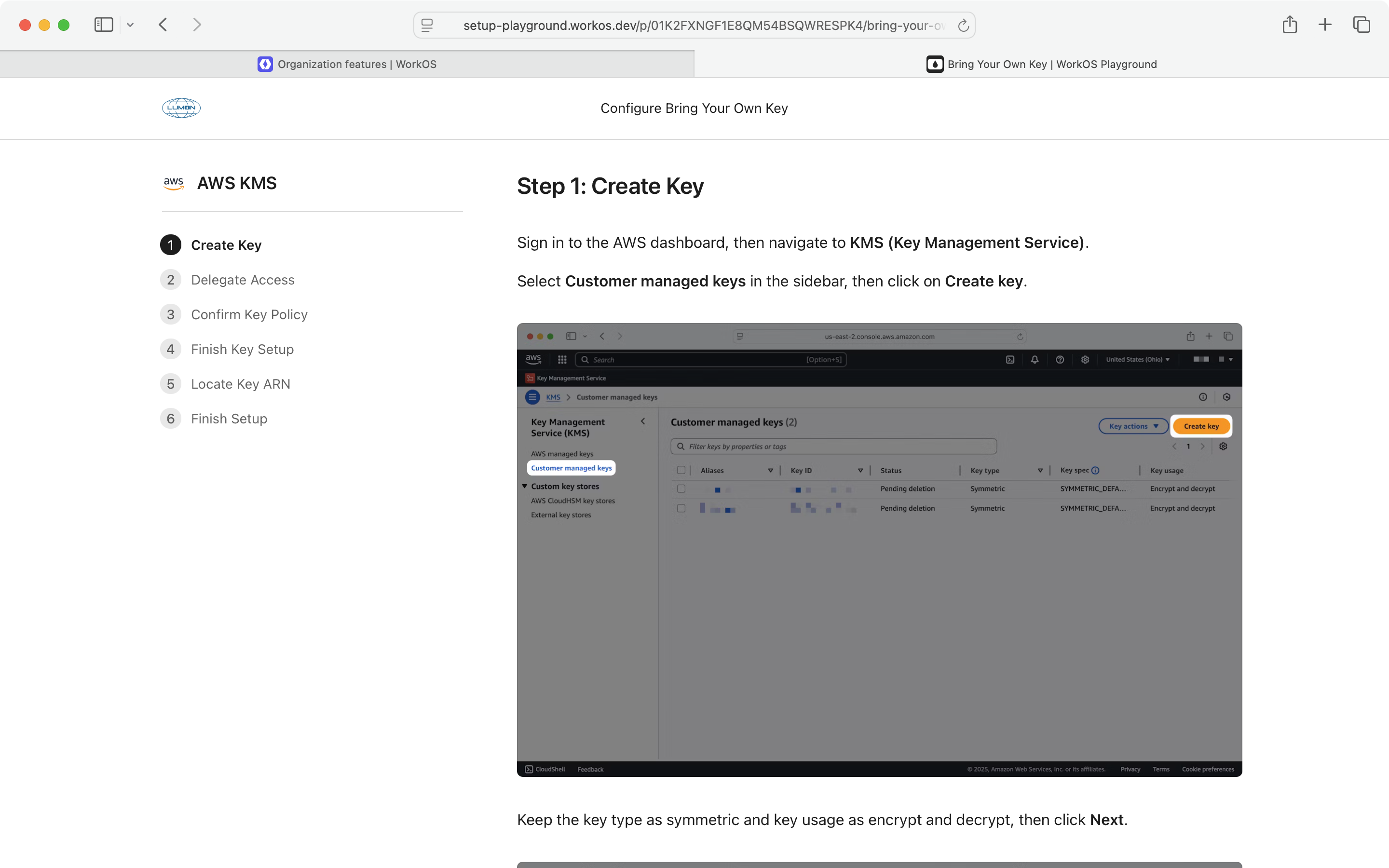Open the sidebar options chevron dropdown

click(x=130, y=25)
